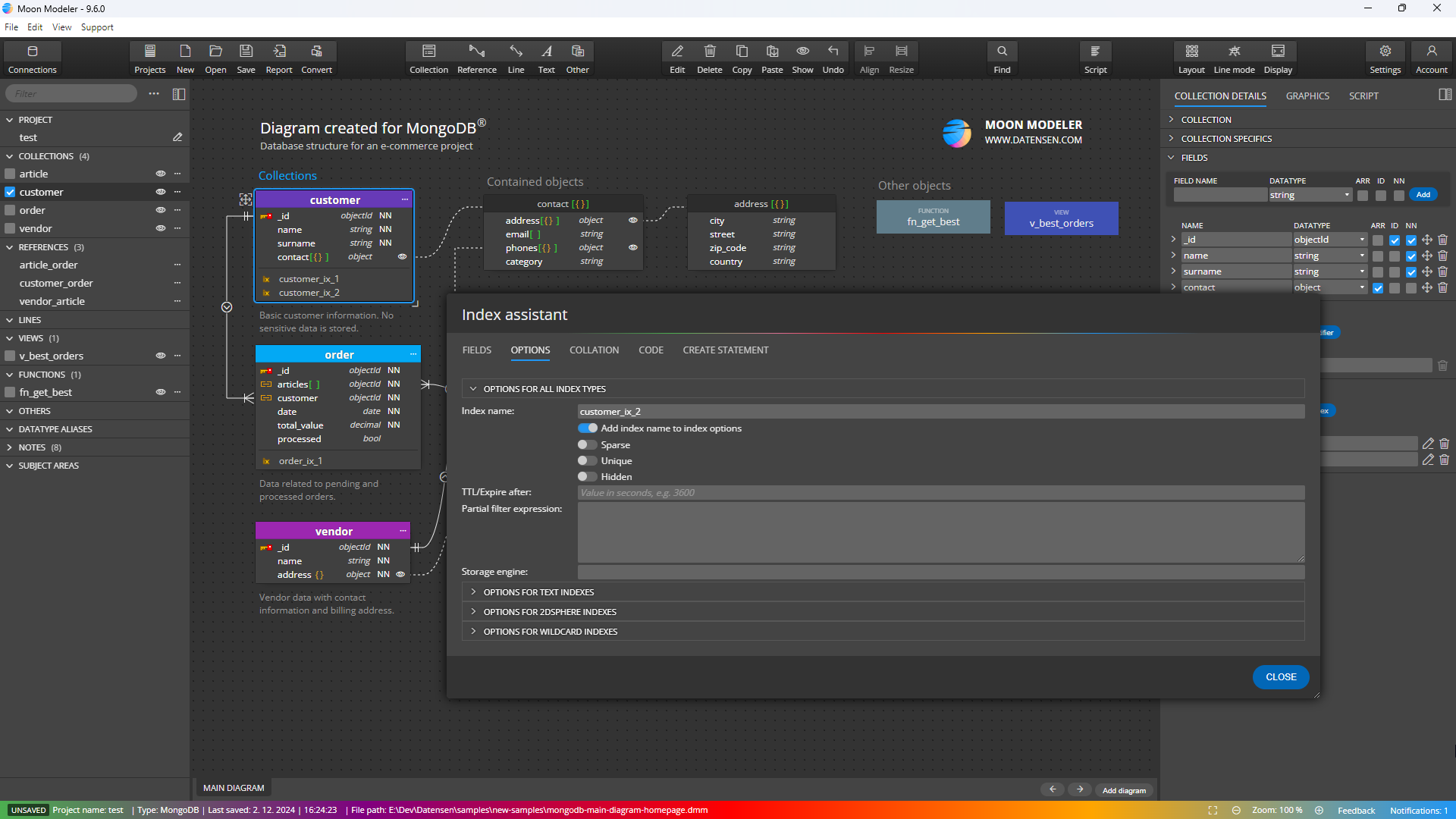Screen dimensions: 1456x819
Task: Click the Layout toolbar icon
Action: click(x=1191, y=58)
